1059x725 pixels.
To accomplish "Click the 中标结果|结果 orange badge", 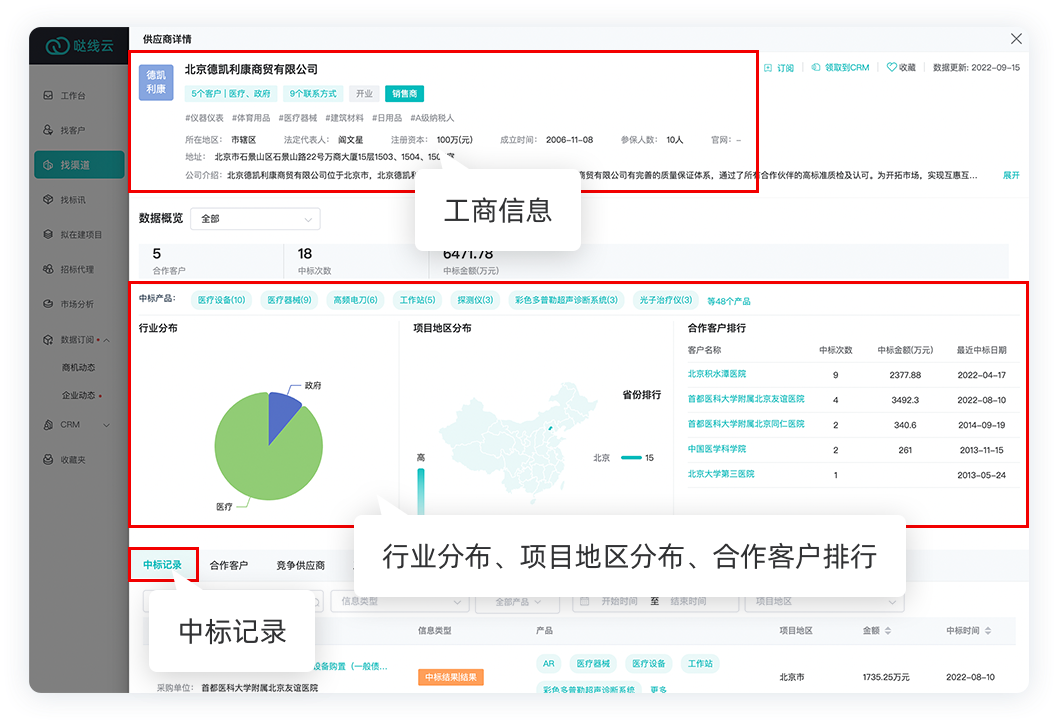I will tap(450, 677).
